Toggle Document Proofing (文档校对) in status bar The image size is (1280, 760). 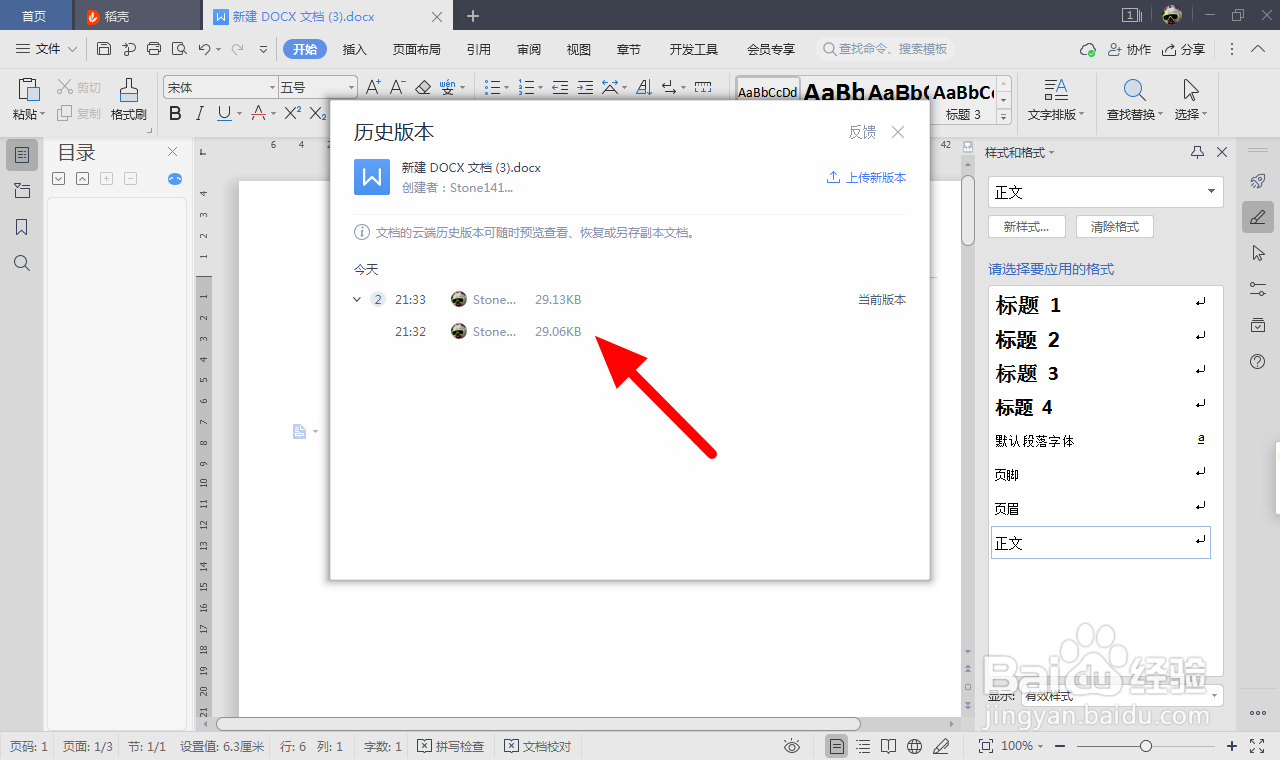click(538, 746)
